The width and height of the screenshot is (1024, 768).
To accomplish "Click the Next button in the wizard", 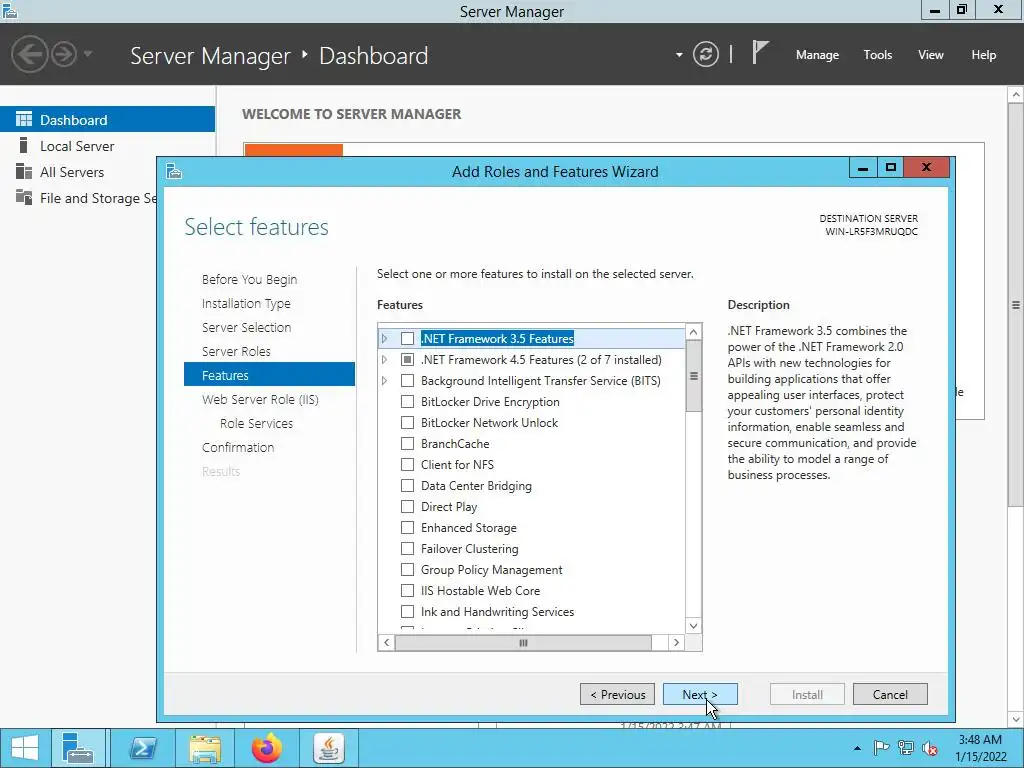I will click(x=700, y=694).
